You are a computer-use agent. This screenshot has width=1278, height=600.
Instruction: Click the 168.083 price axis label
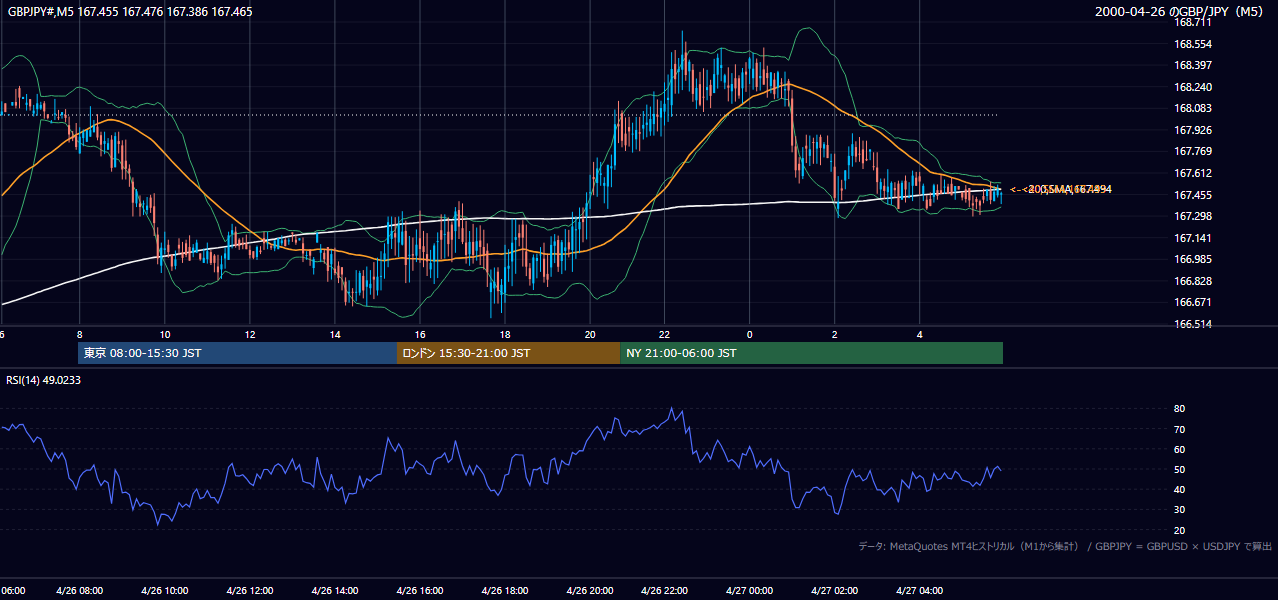coord(1192,108)
